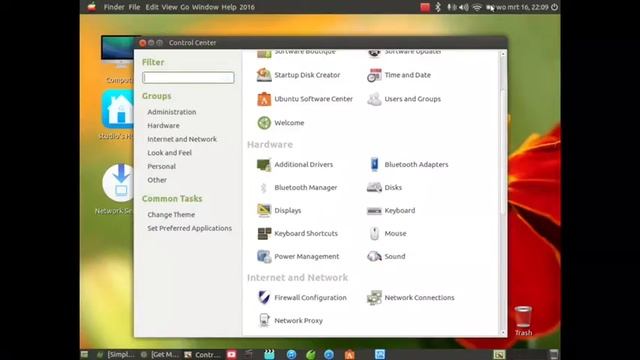Screen dimensions: 640x360
Task: Open the Finder menu
Action: click(114, 7)
